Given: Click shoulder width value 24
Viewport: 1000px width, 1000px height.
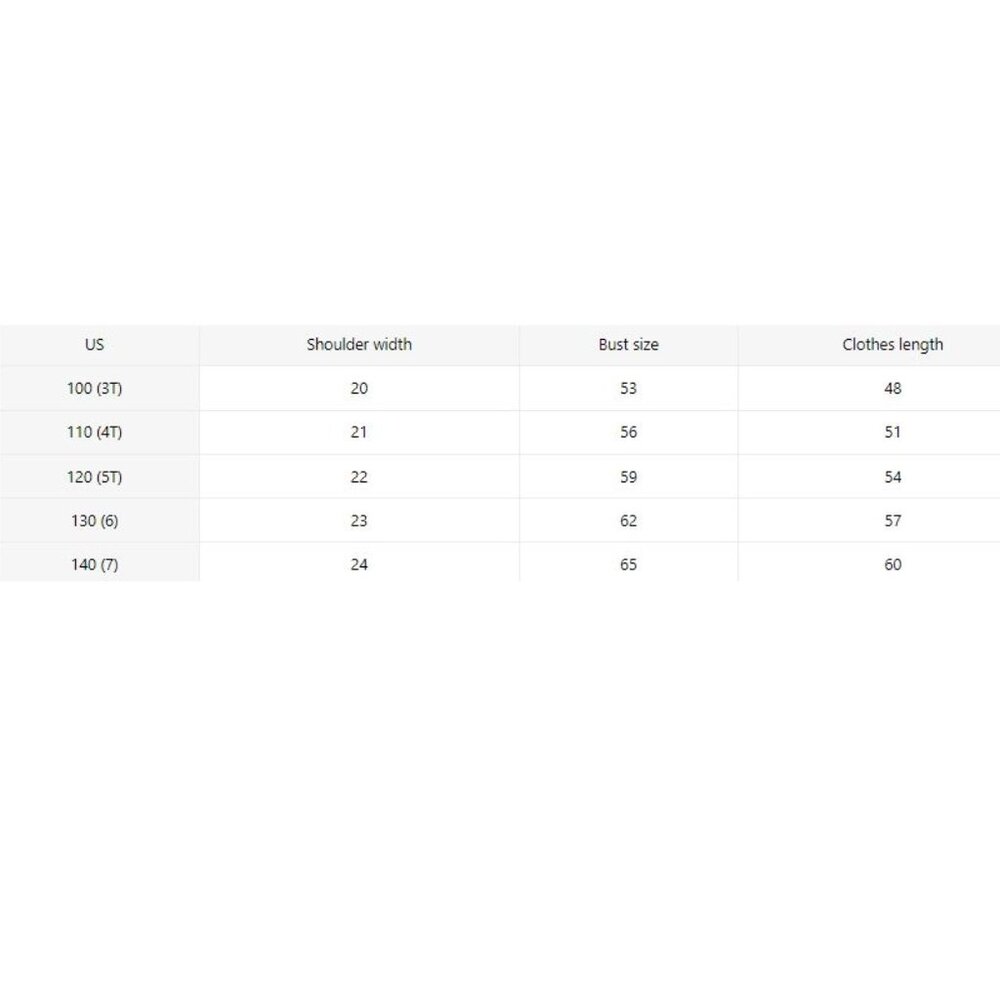Looking at the screenshot, I should [359, 565].
